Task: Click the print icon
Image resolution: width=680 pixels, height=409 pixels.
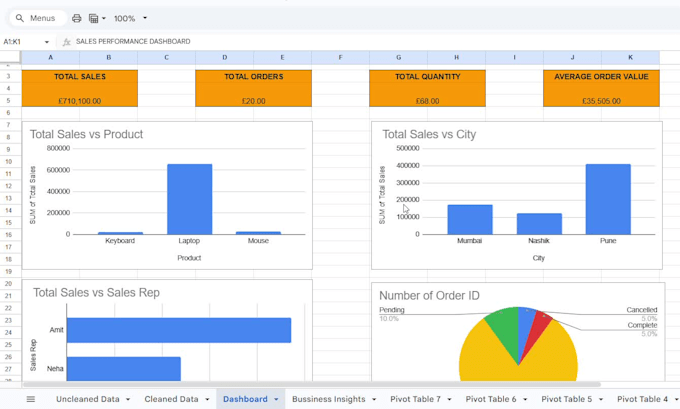Action: tap(77, 18)
